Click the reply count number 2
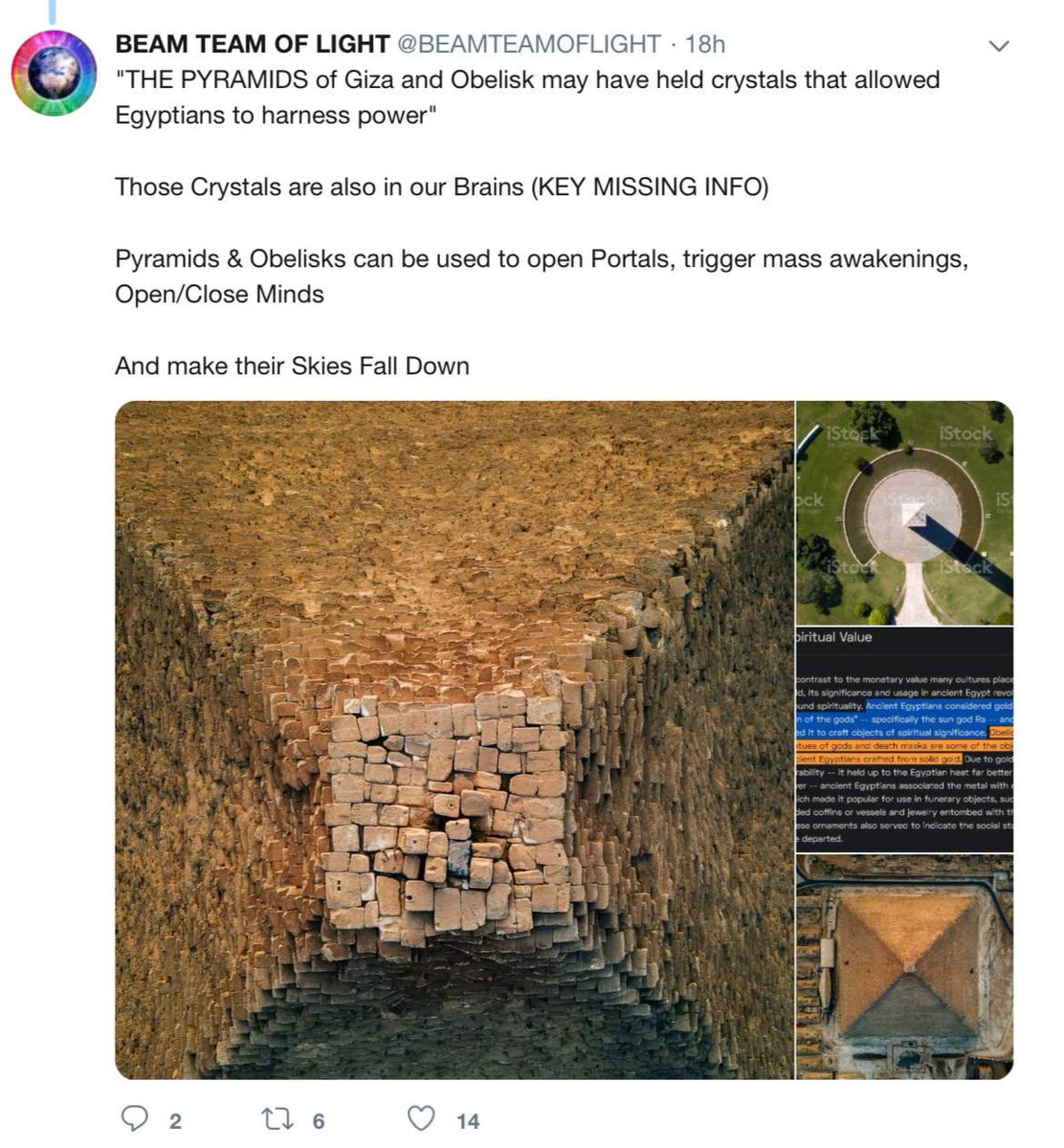 tap(175, 1121)
